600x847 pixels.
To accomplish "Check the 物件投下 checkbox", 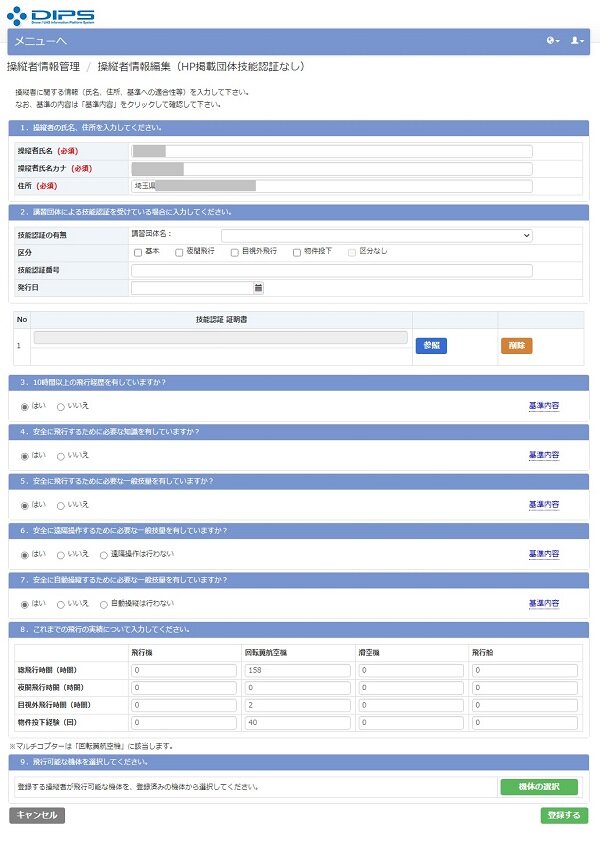I will [296, 252].
